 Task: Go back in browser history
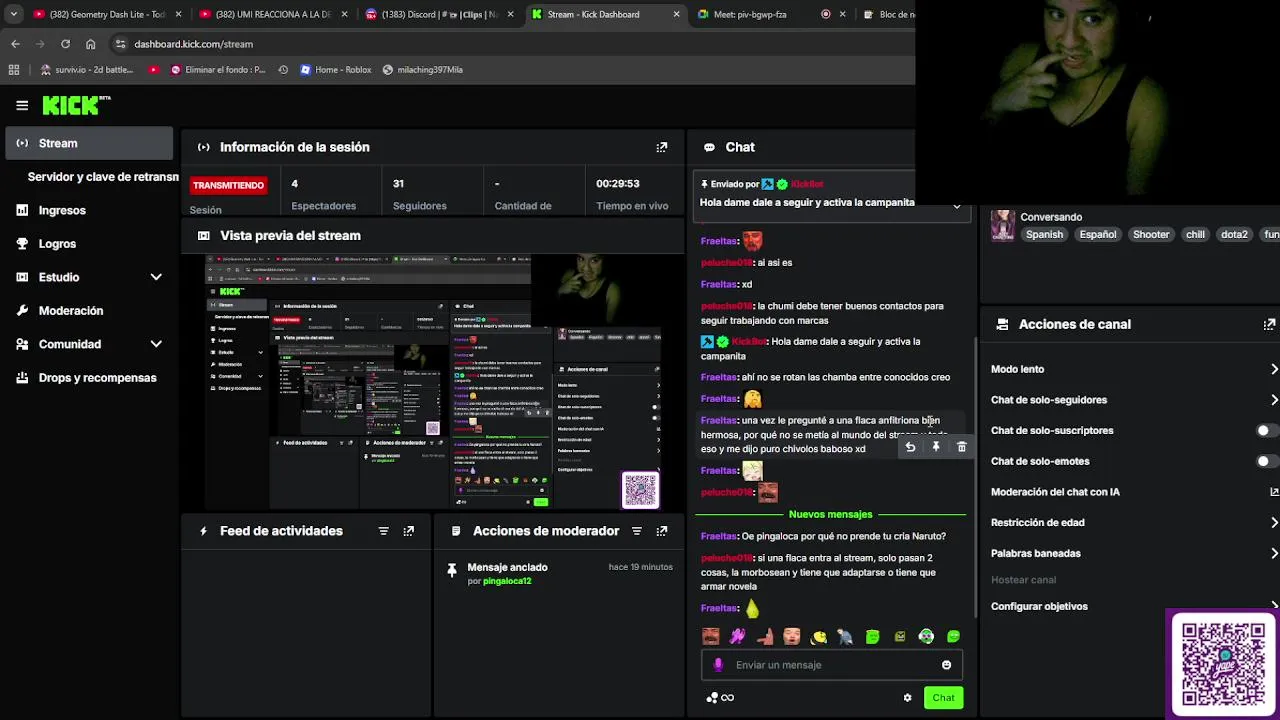15,44
